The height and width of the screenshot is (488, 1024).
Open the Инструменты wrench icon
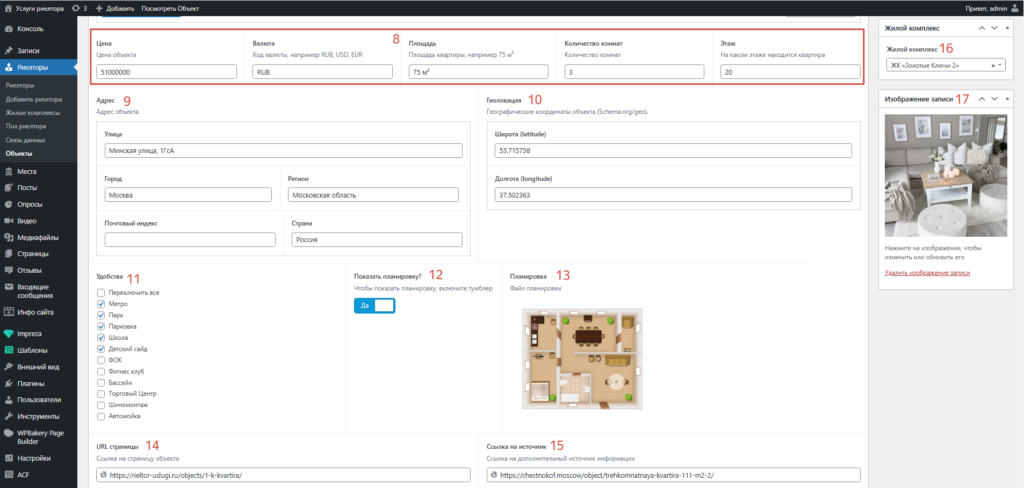click(x=8, y=416)
